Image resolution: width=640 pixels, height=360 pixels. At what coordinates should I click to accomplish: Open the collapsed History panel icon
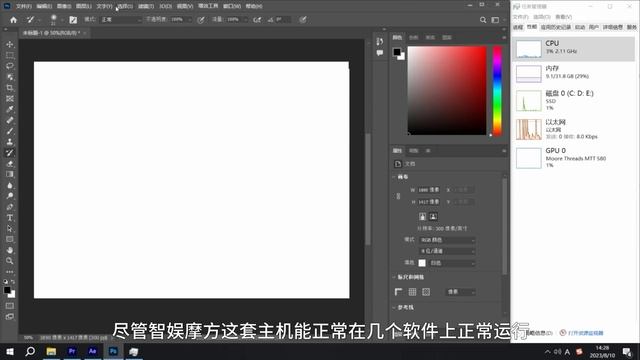pos(380,42)
